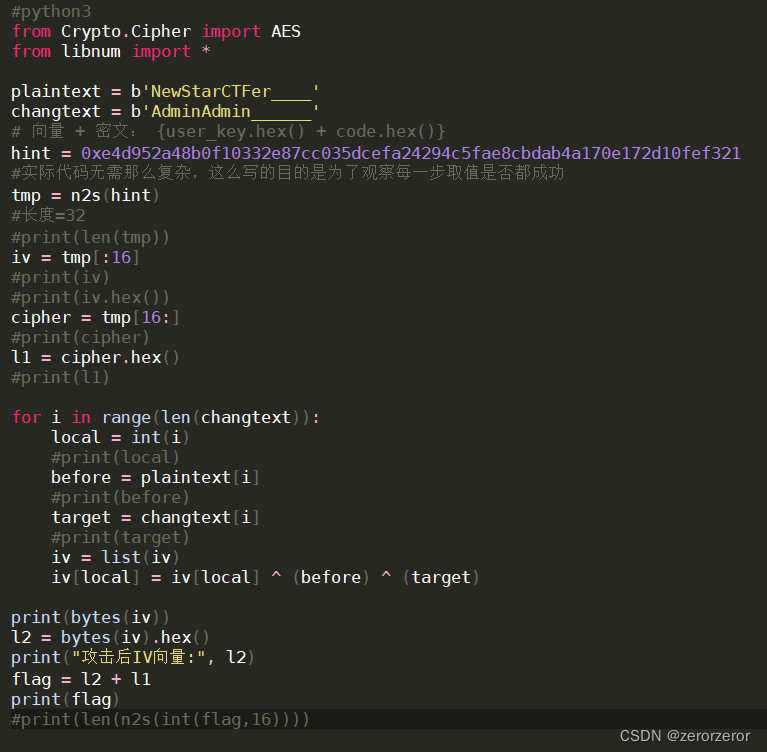Click the 'iv = tmp[:16]' line
This screenshot has height=752, width=767.
pyautogui.click(x=75, y=257)
